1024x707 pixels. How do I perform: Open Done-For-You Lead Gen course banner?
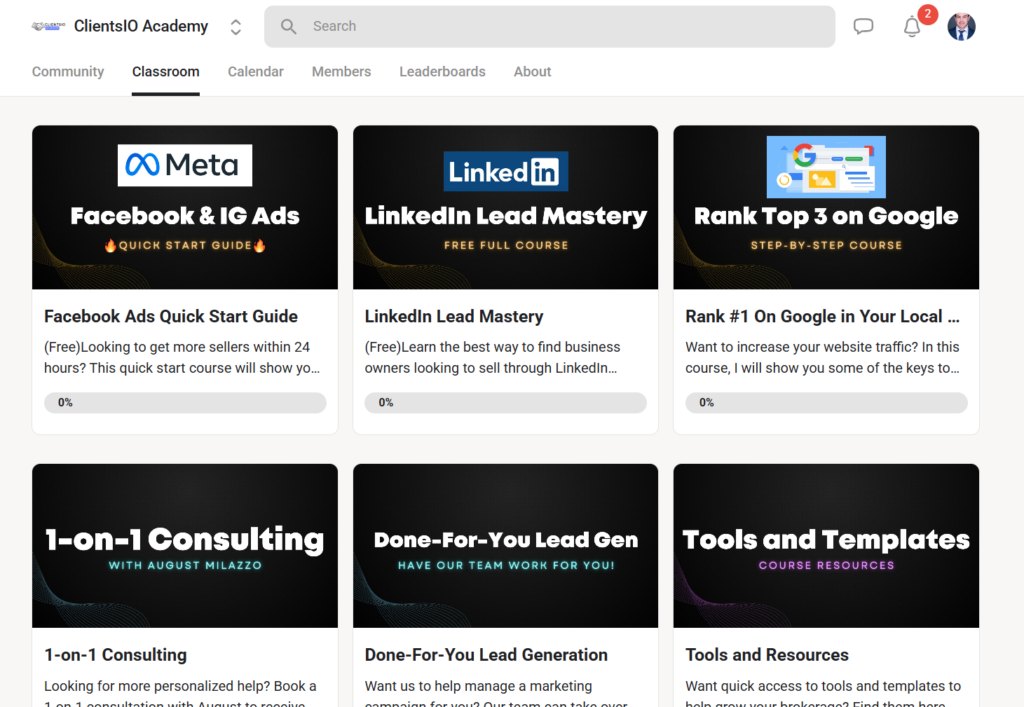[x=505, y=546]
